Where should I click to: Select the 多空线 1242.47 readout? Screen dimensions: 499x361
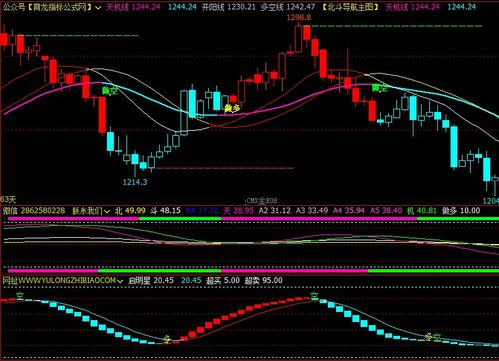[288, 7]
